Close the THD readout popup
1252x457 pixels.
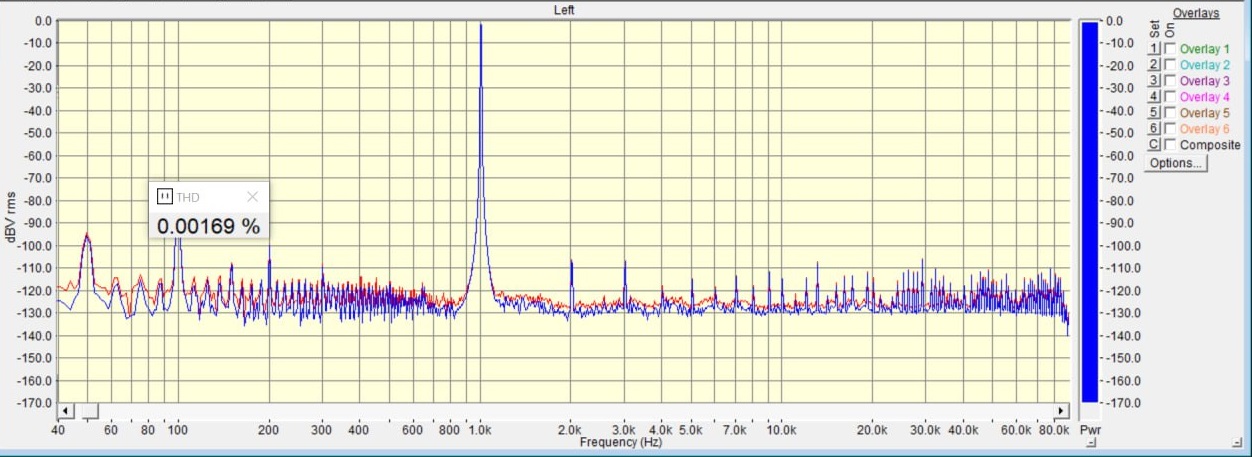pyautogui.click(x=252, y=197)
